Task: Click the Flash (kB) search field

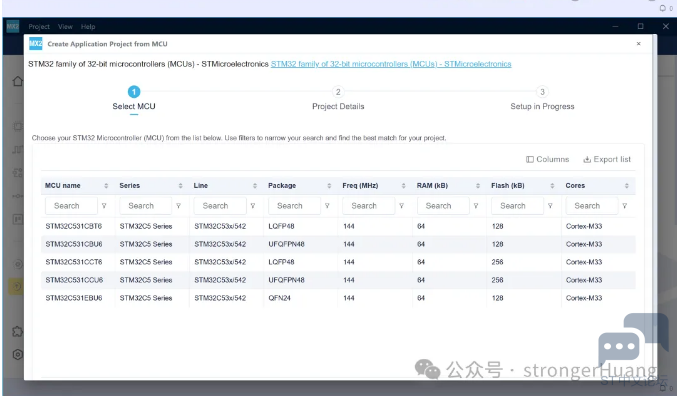Action: tap(518, 206)
